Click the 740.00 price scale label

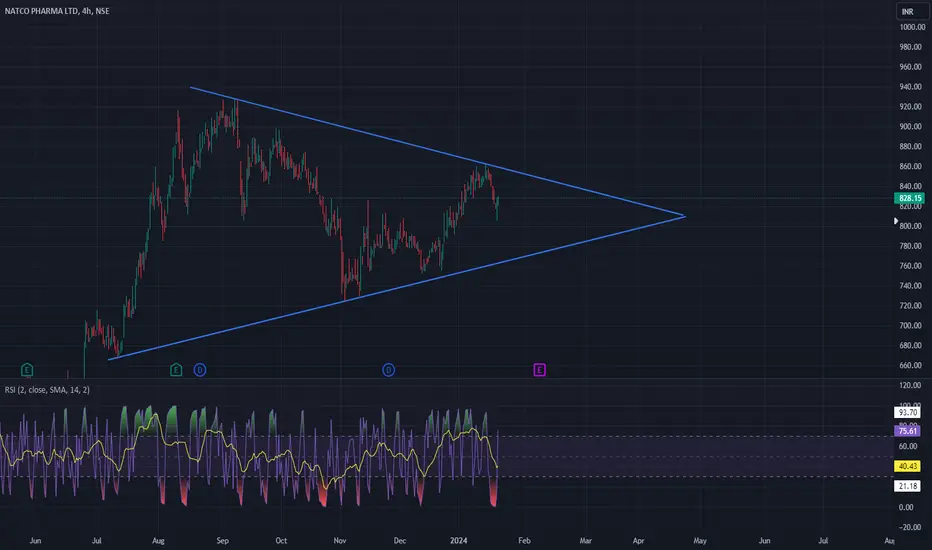coord(910,285)
